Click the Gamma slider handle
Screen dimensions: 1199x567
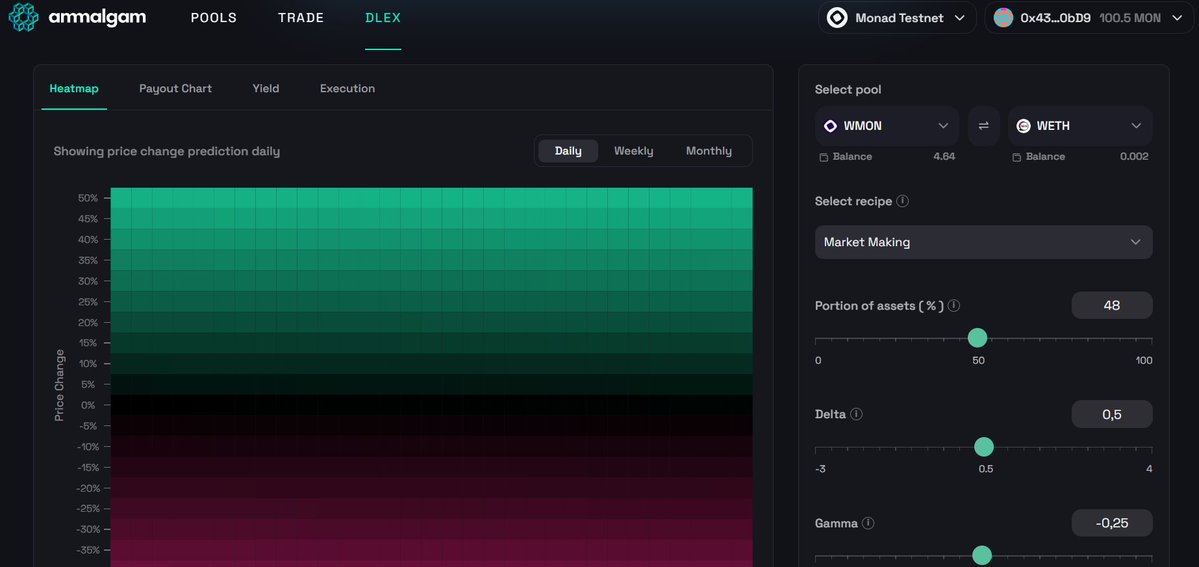(982, 556)
